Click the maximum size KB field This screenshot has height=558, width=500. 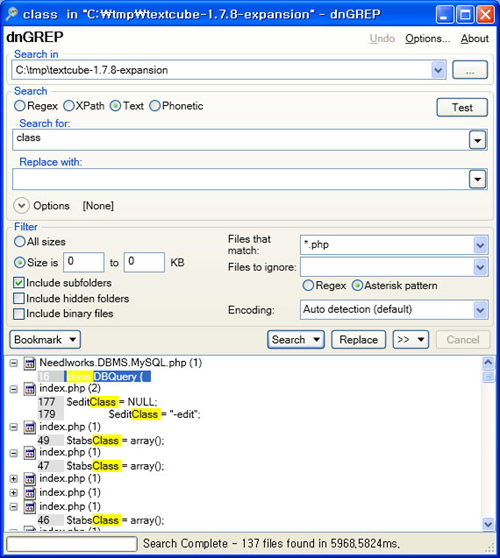click(144, 262)
